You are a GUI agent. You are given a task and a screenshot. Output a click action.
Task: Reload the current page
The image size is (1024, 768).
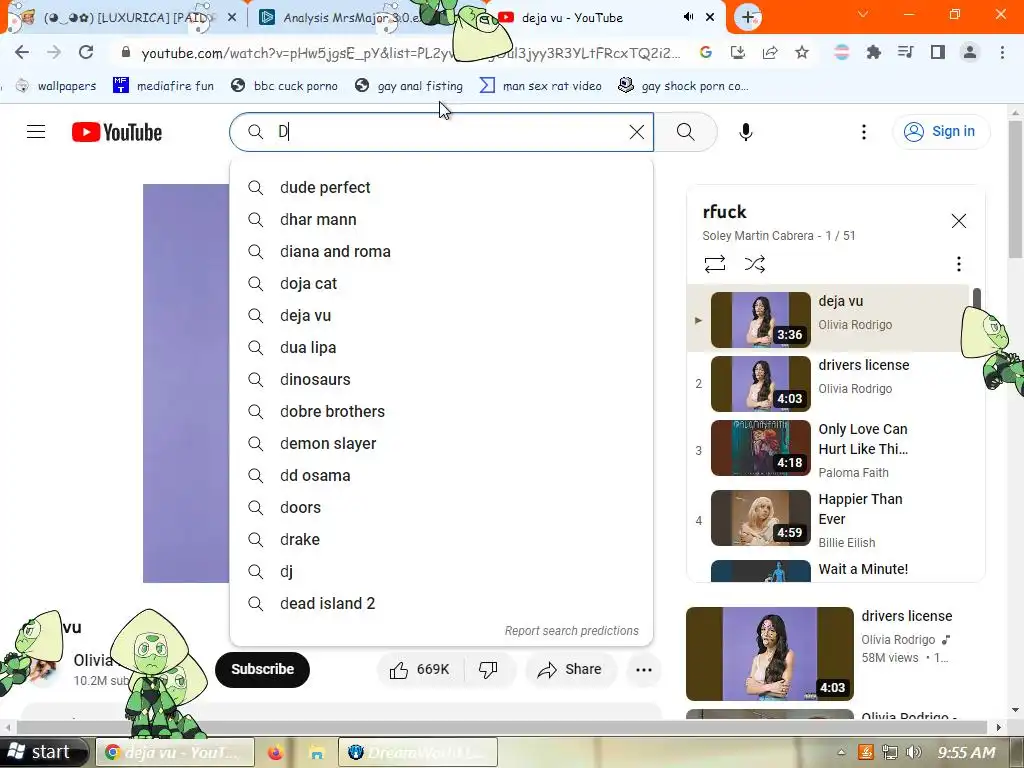[x=86, y=52]
